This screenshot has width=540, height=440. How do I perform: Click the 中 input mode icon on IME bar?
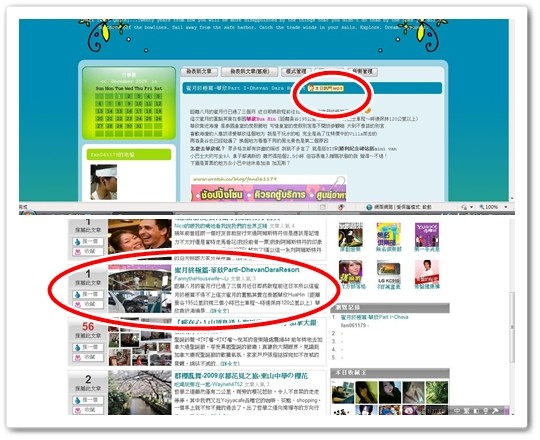457,410
